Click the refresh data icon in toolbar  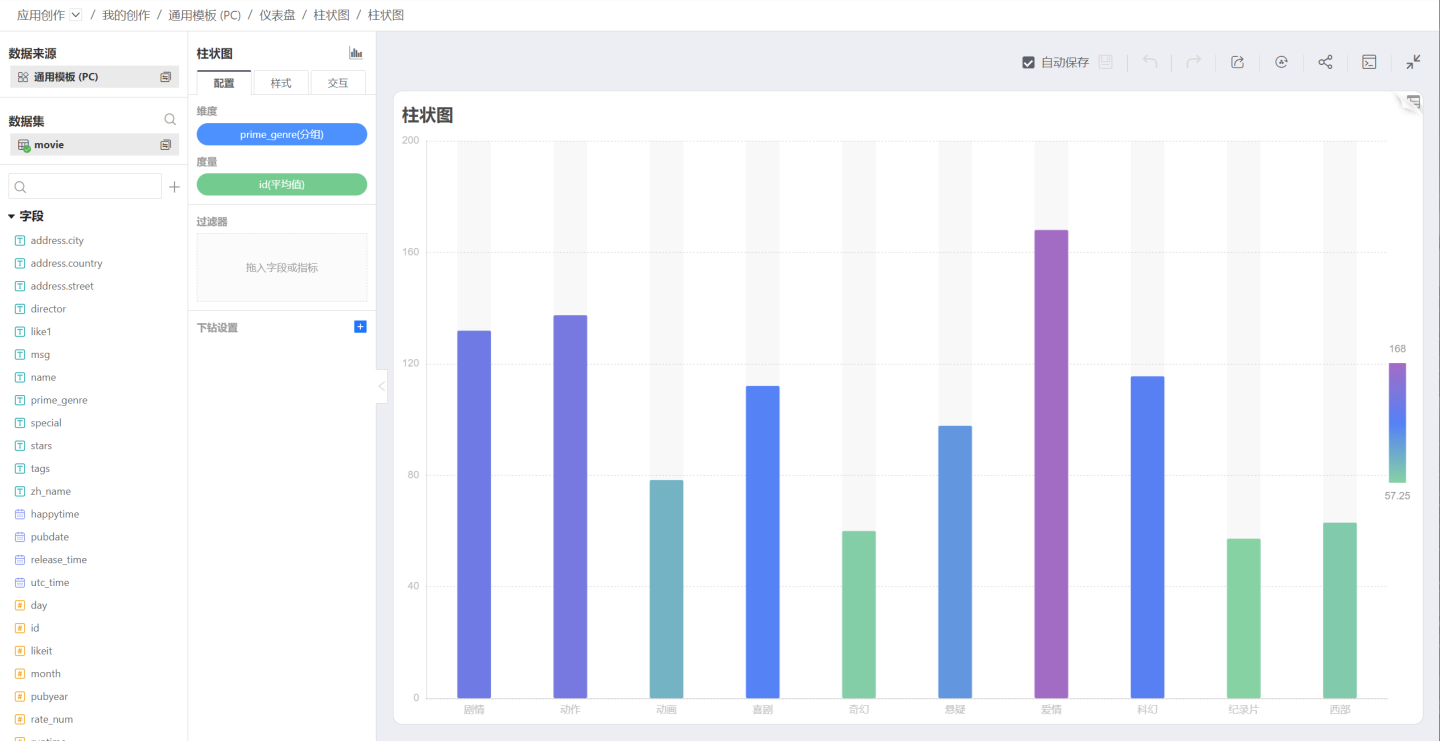click(1281, 62)
